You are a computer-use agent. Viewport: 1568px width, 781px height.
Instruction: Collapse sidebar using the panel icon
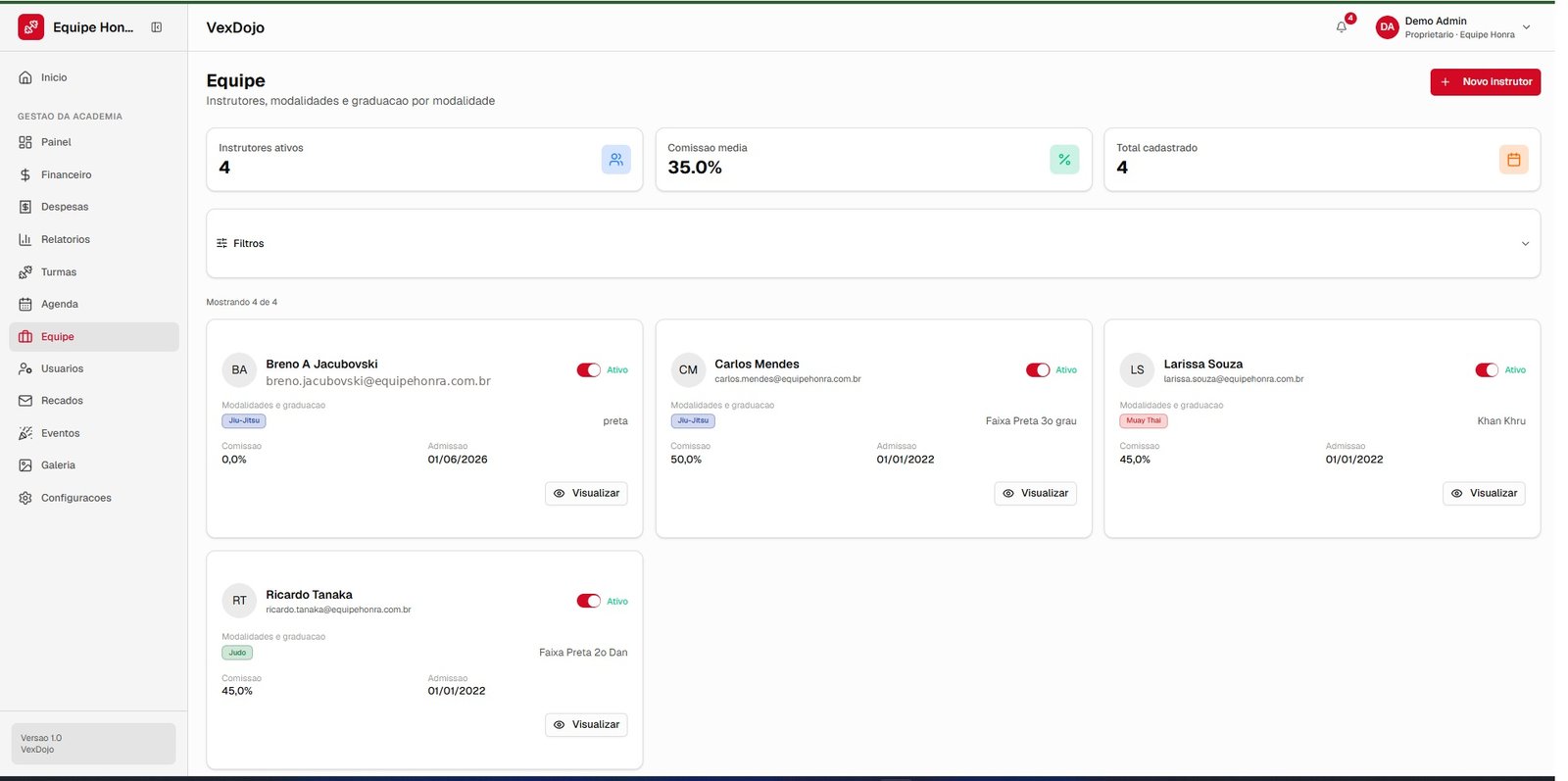tap(157, 27)
